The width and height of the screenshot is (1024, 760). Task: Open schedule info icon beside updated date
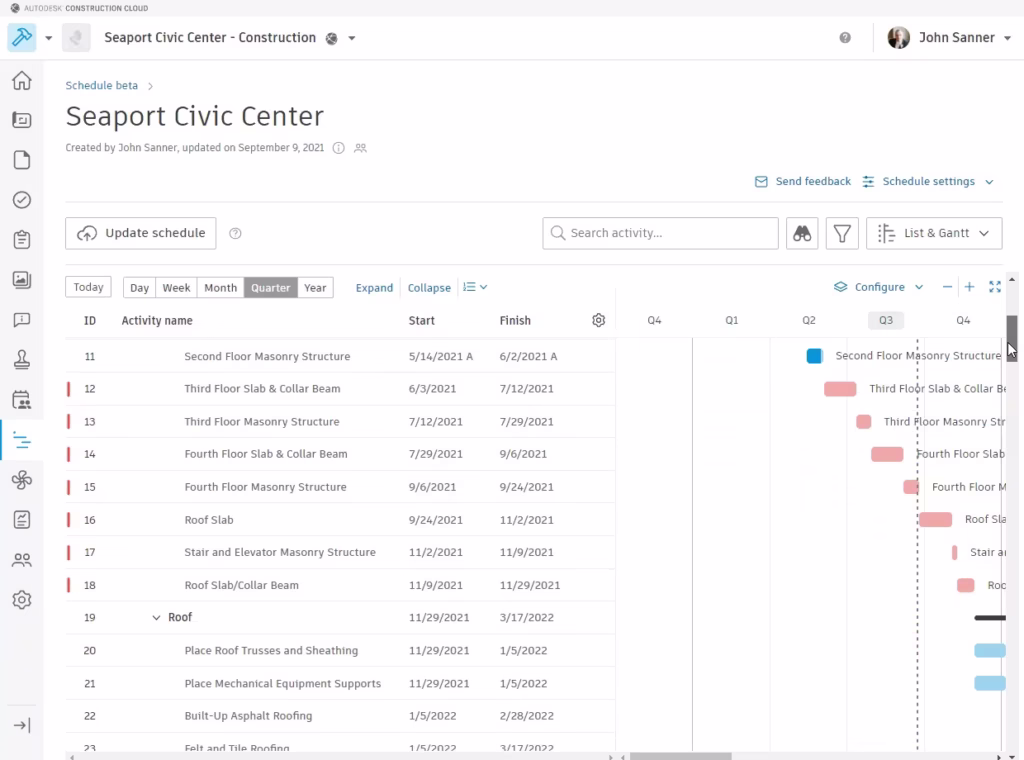pyautogui.click(x=338, y=148)
